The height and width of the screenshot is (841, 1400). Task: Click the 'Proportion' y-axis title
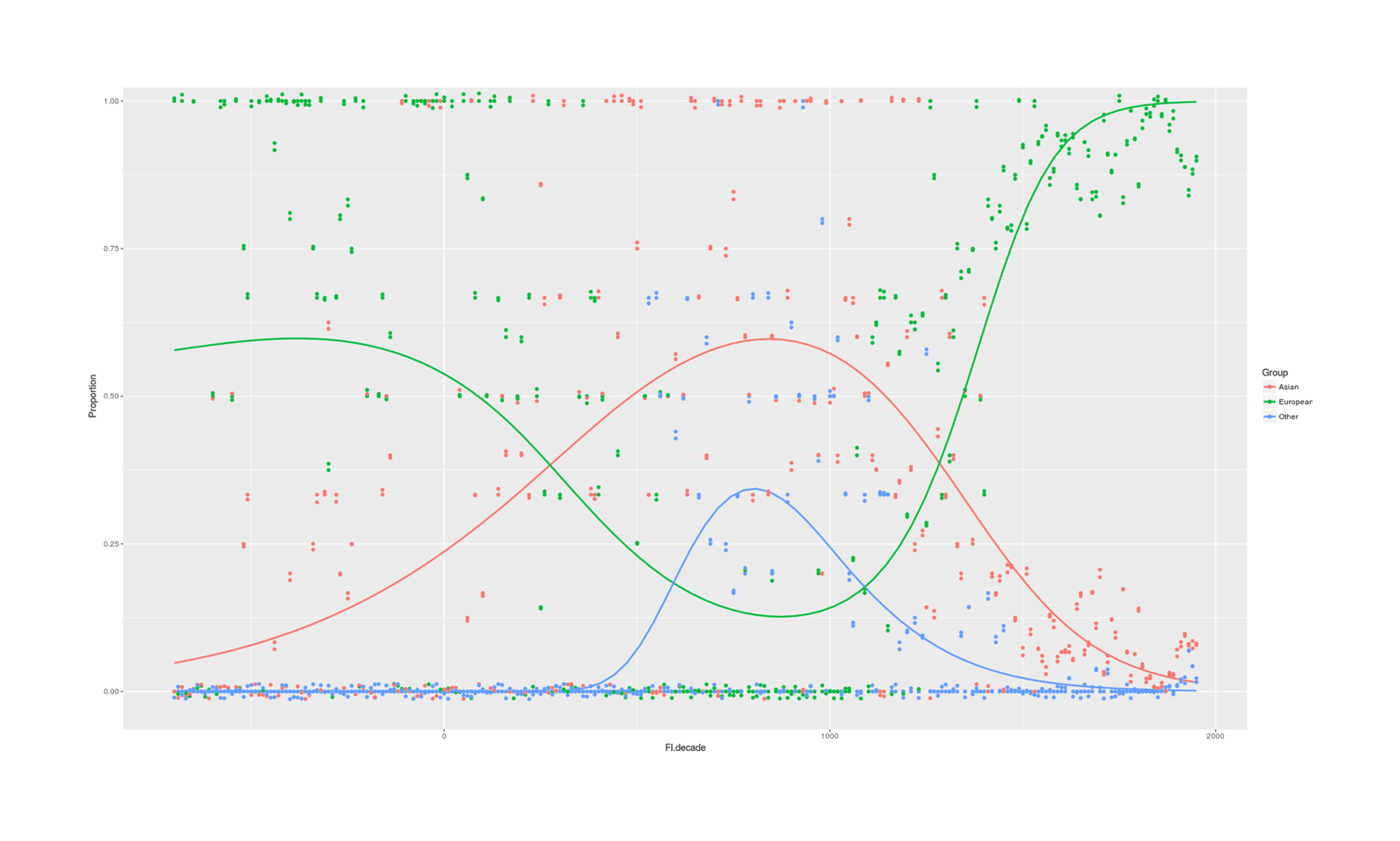[93, 396]
